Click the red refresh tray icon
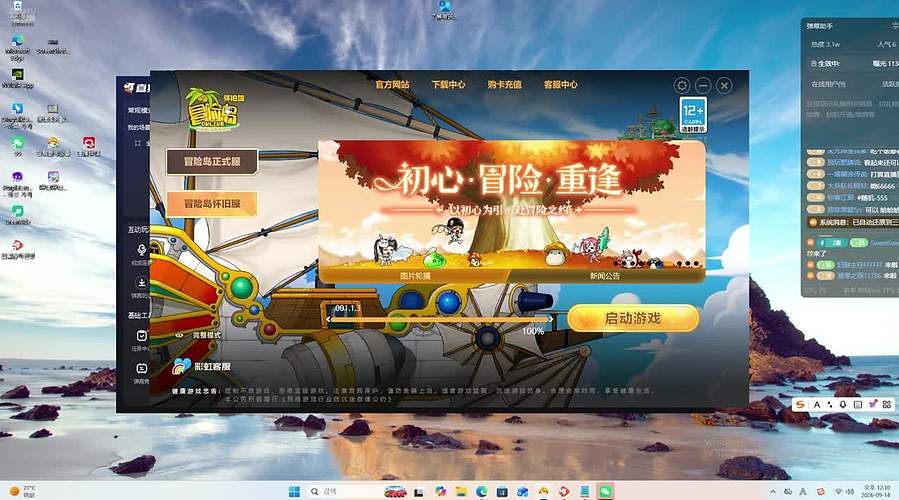This screenshot has width=899, height=500. pos(820,492)
